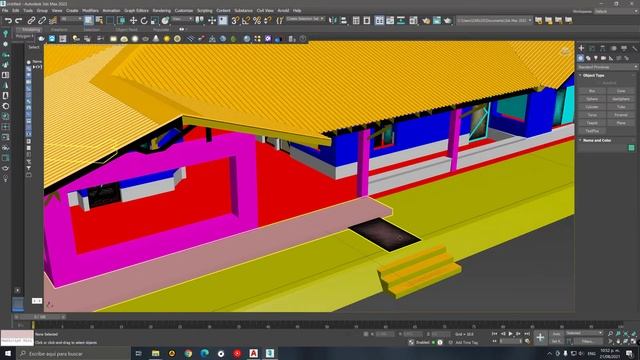
Task: Click the Cylinder primitive button
Action: pyautogui.click(x=592, y=107)
